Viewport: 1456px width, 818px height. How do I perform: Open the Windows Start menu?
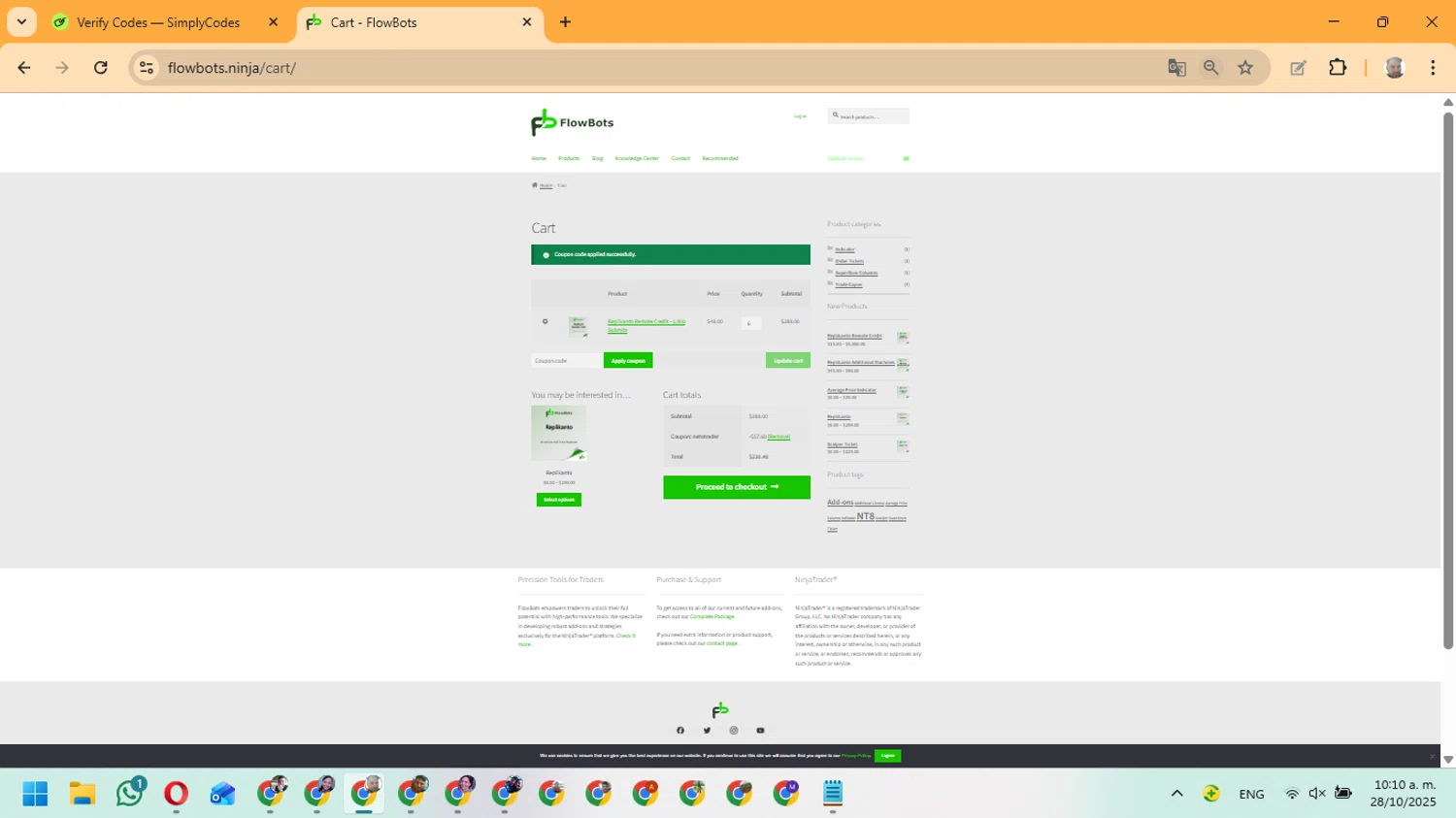pos(35,793)
